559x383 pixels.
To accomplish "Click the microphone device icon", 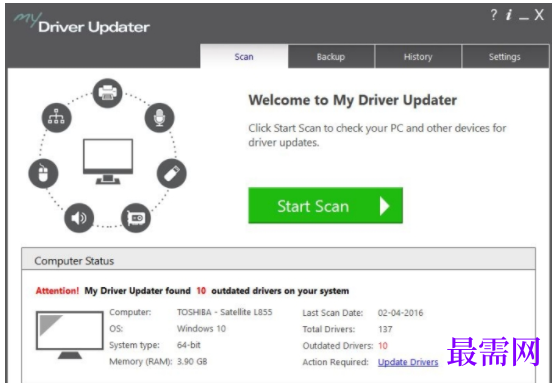I will (x=159, y=118).
